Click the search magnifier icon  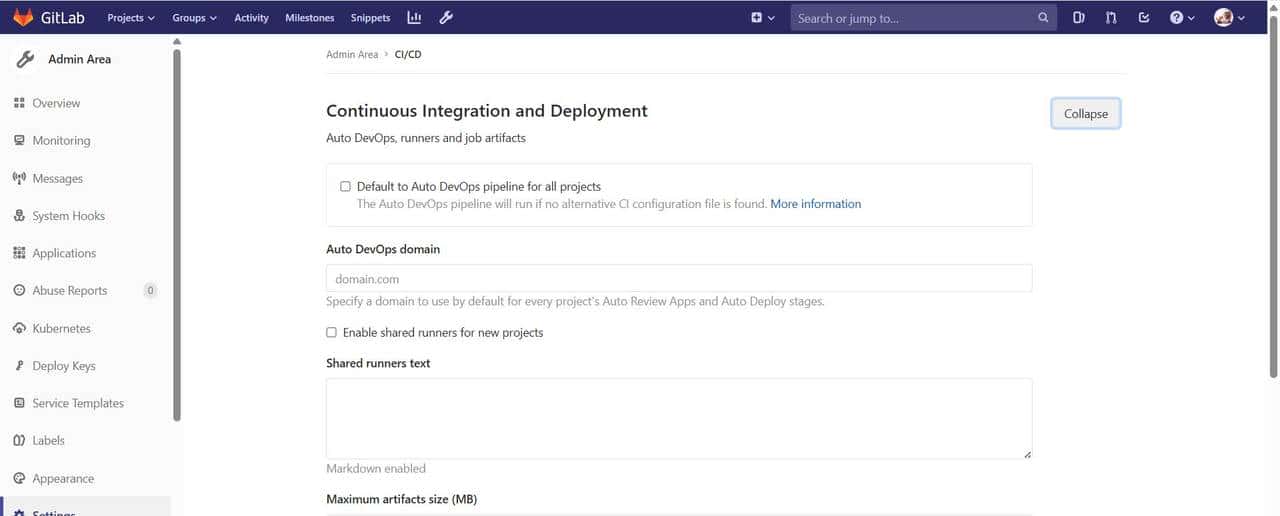[x=1043, y=17]
